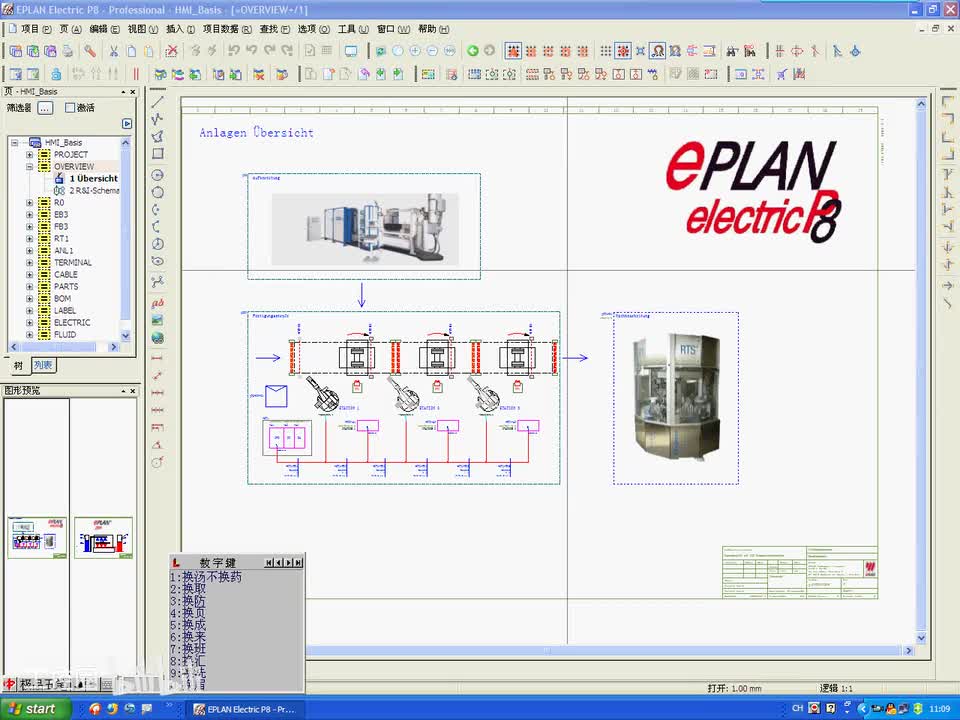Click the blue padlock toolbar icon

56,74
